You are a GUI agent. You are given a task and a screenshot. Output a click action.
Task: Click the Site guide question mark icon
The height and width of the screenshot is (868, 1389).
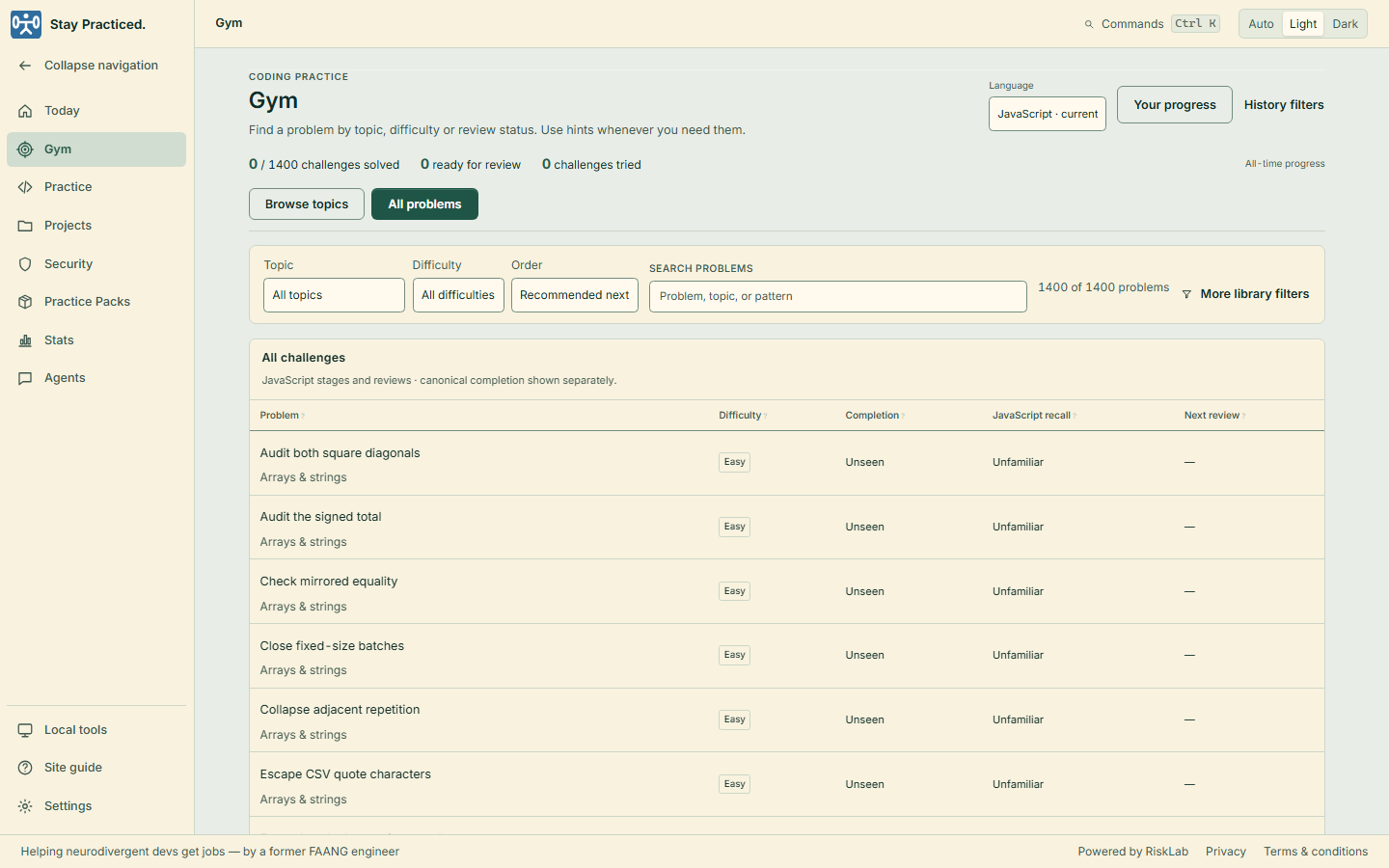pyautogui.click(x=25, y=768)
